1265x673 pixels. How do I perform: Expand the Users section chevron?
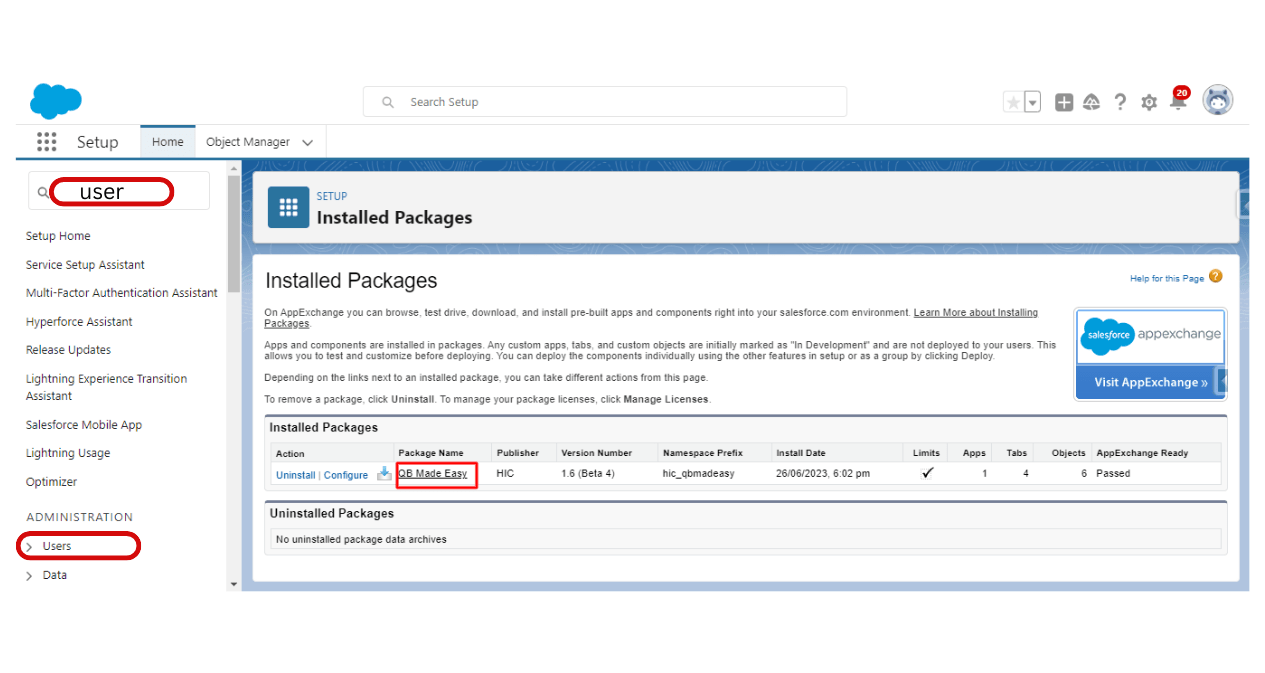click(30, 547)
